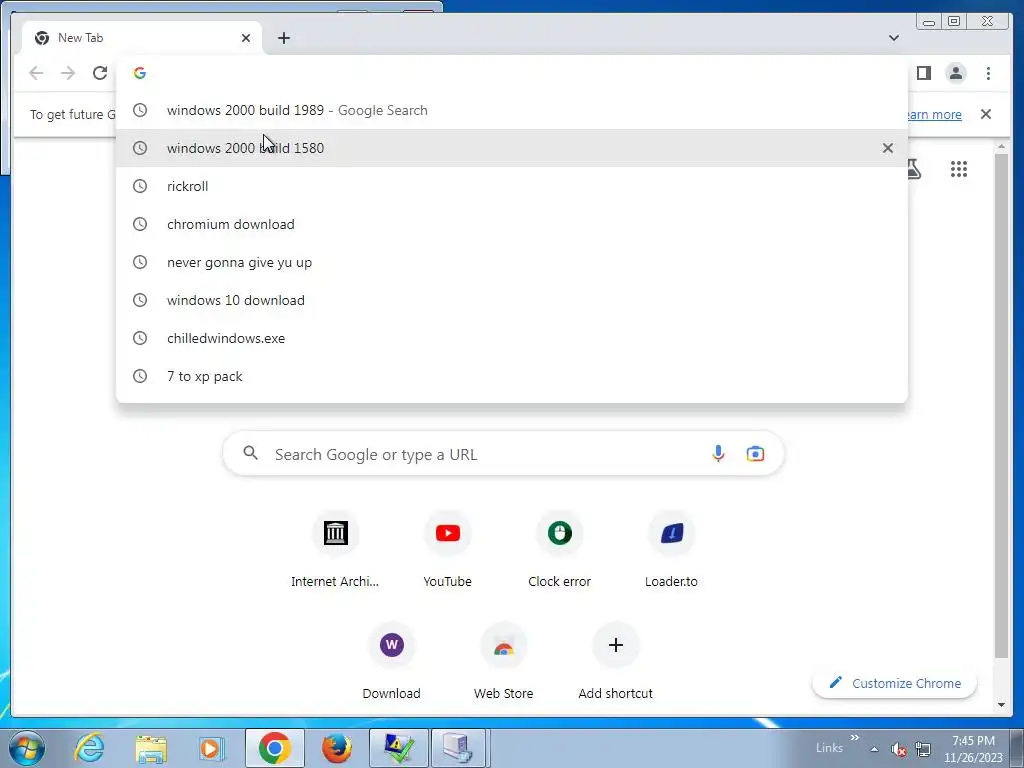Toggle the side panel icon
Screen dimensions: 1024x768
pyautogui.click(x=923, y=73)
